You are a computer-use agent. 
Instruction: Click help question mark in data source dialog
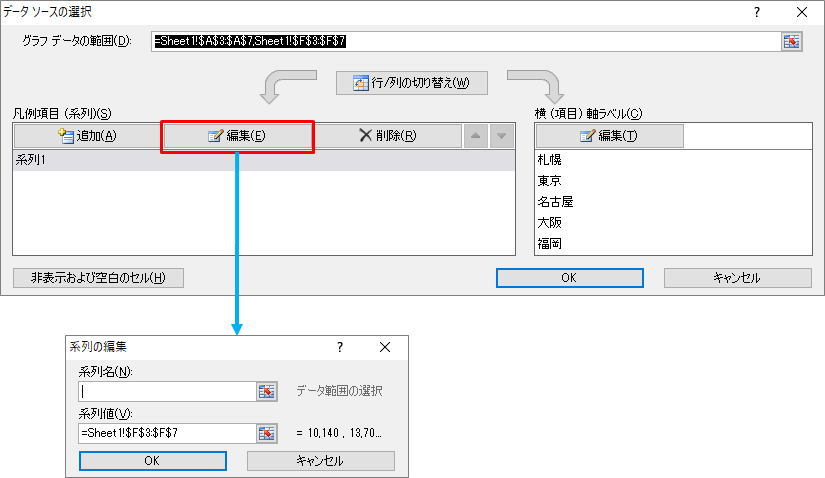click(756, 12)
